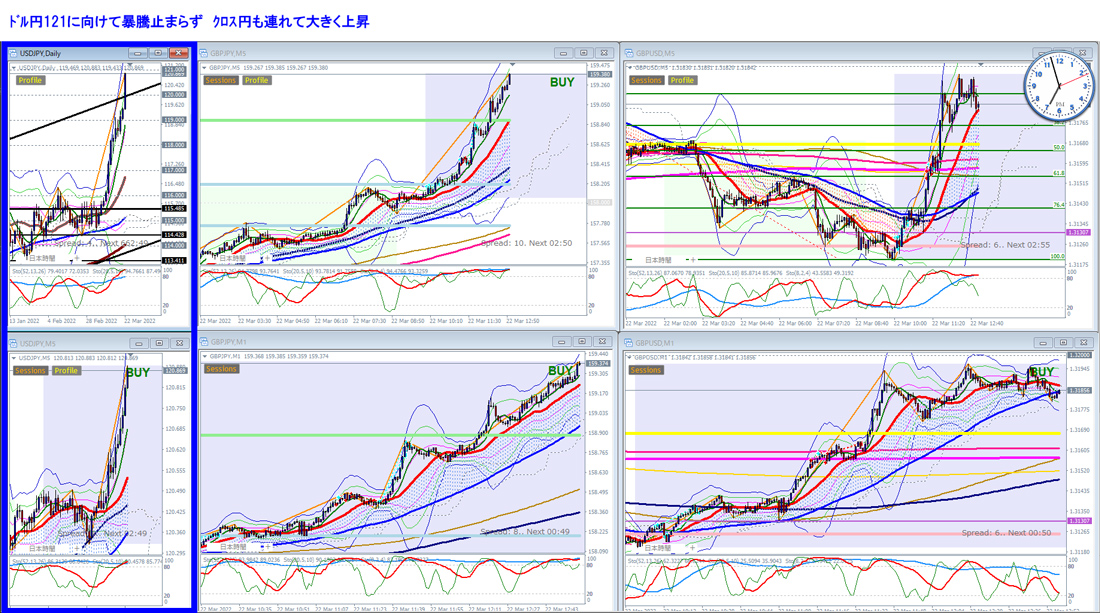Click 'Spread: 6.. Next 02:55' text
Image resolution: width=1100 pixels, height=613 pixels.
click(1005, 245)
